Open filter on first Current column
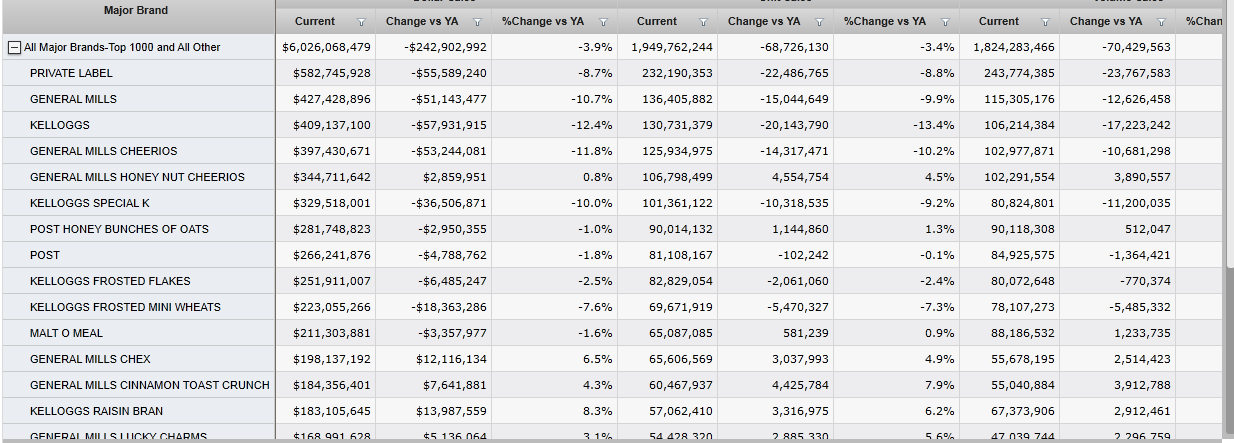 (362, 22)
